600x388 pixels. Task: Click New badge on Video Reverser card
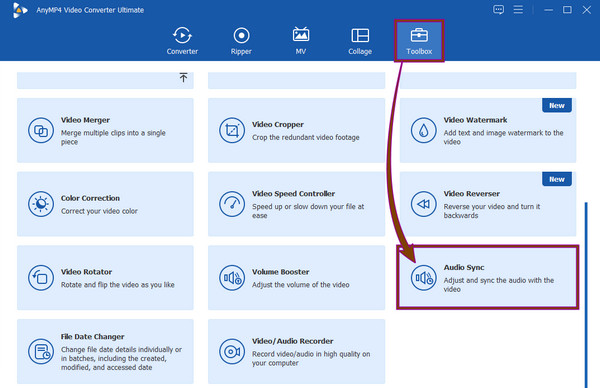click(x=557, y=179)
